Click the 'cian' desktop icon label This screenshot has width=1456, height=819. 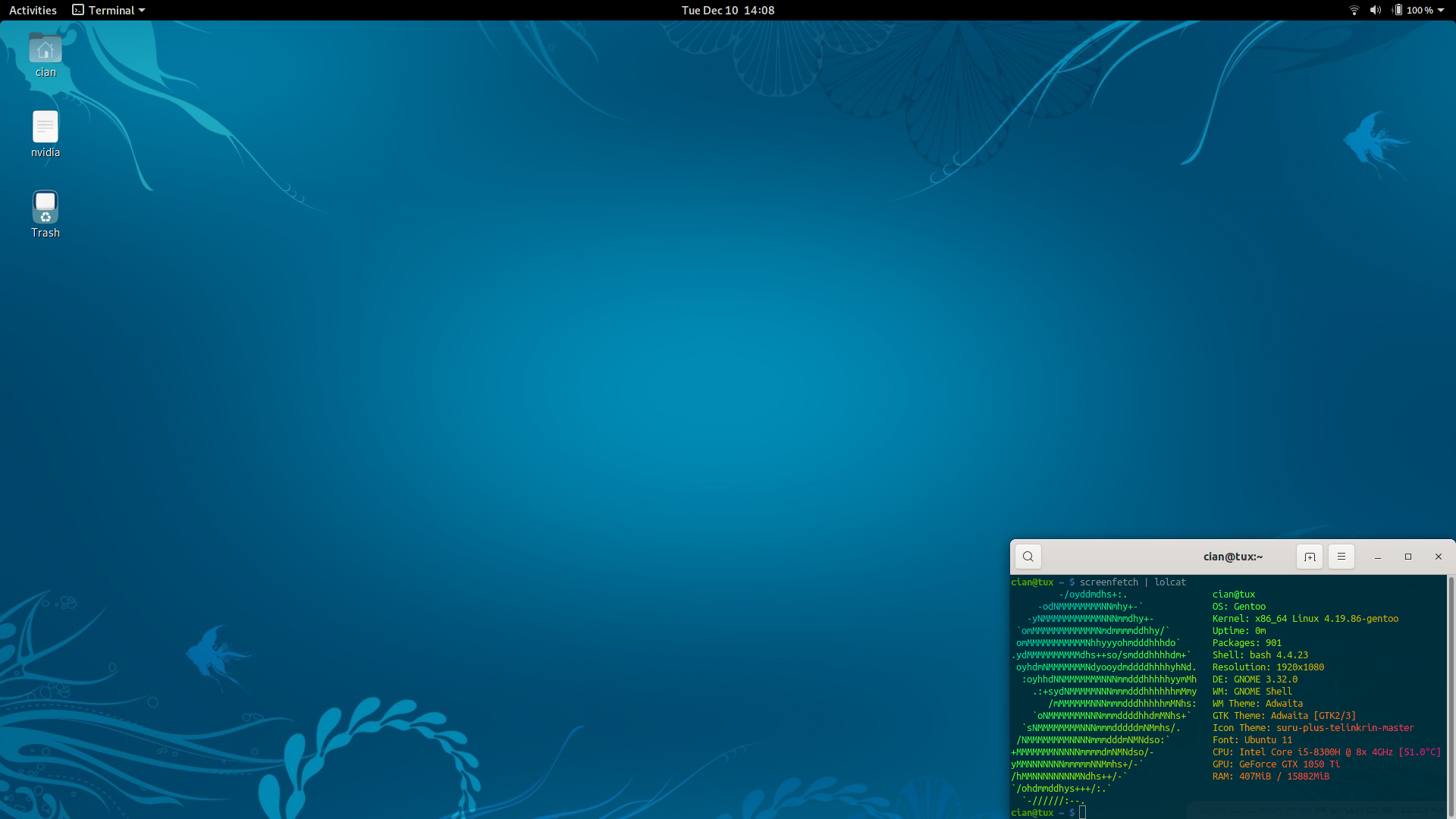point(45,72)
